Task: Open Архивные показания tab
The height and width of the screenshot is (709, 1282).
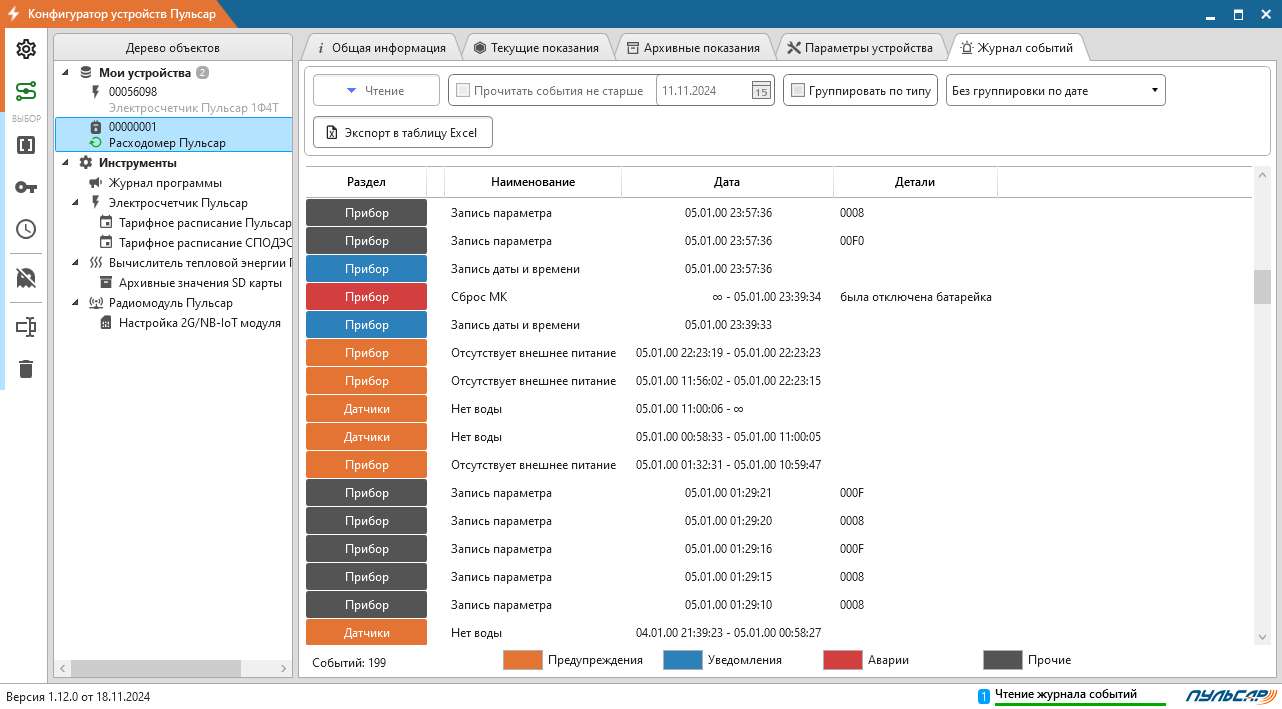Action: 694,47
